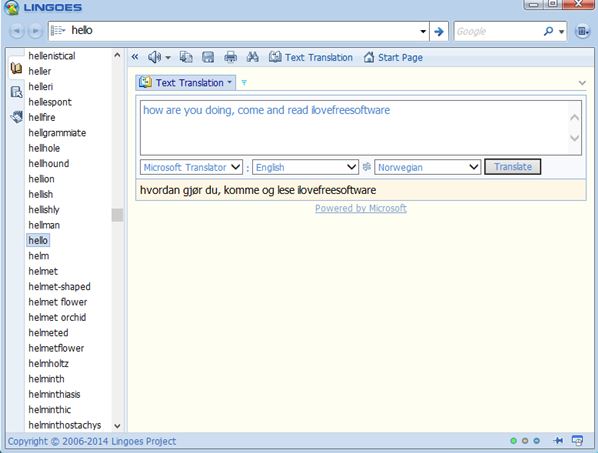Image resolution: width=598 pixels, height=453 pixels.
Task: Expand the search history dropdown arrow
Action: pos(423,31)
